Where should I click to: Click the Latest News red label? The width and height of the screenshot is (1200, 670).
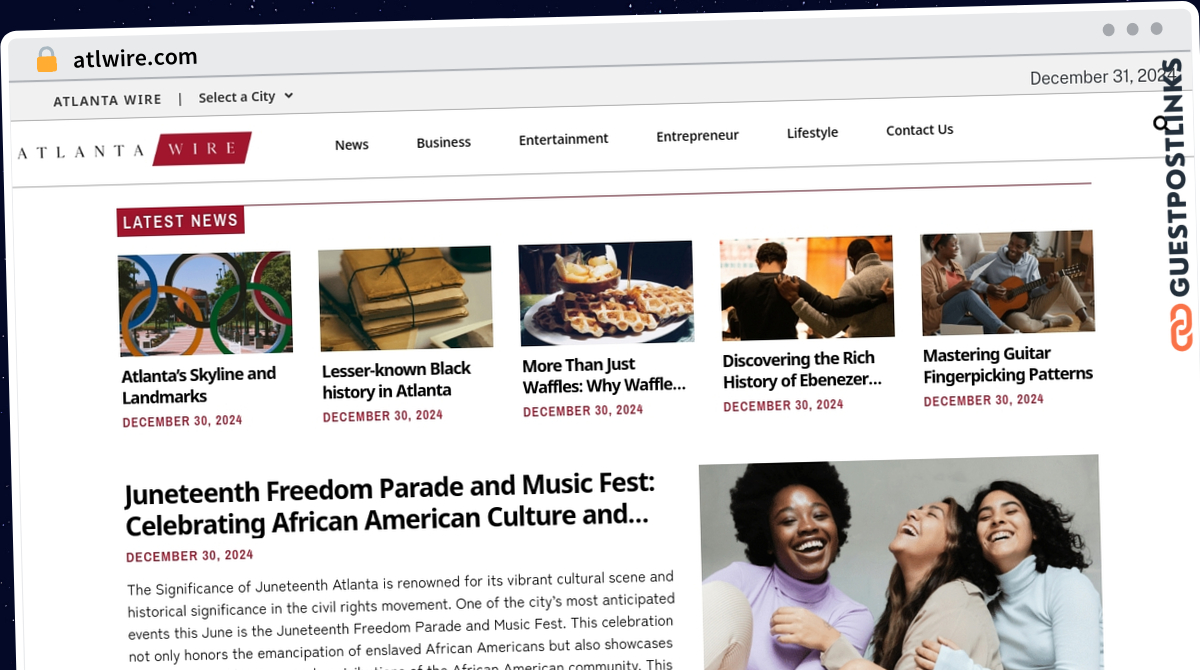click(180, 221)
